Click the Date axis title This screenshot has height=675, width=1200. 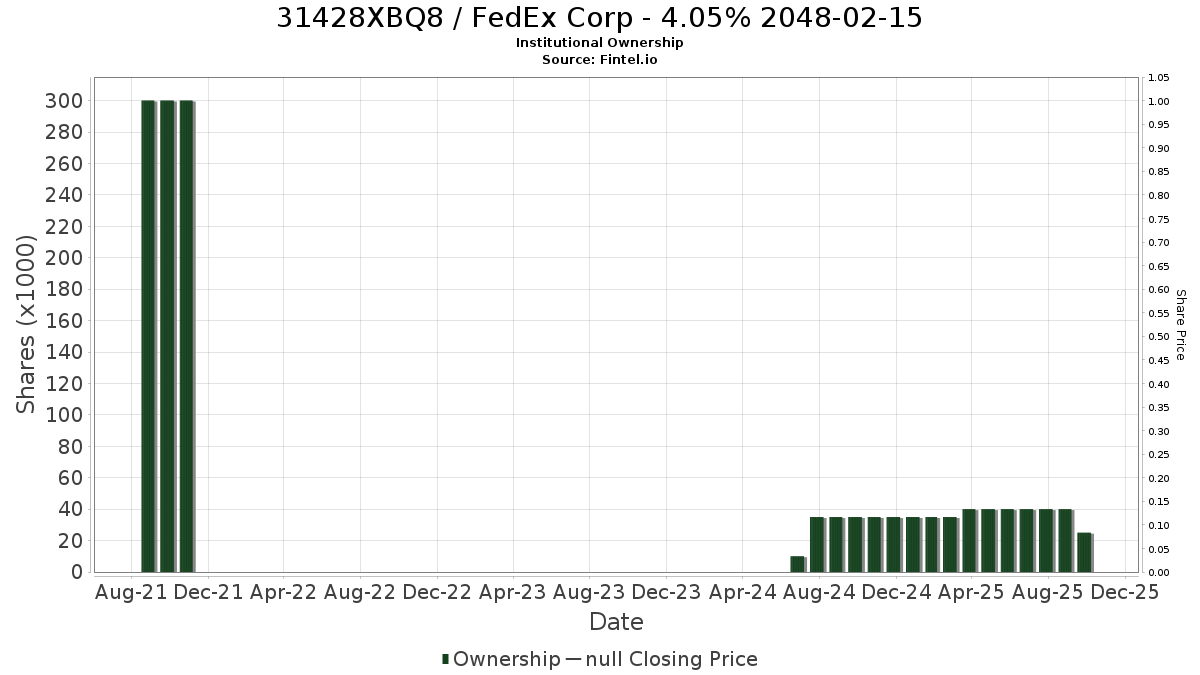point(616,622)
